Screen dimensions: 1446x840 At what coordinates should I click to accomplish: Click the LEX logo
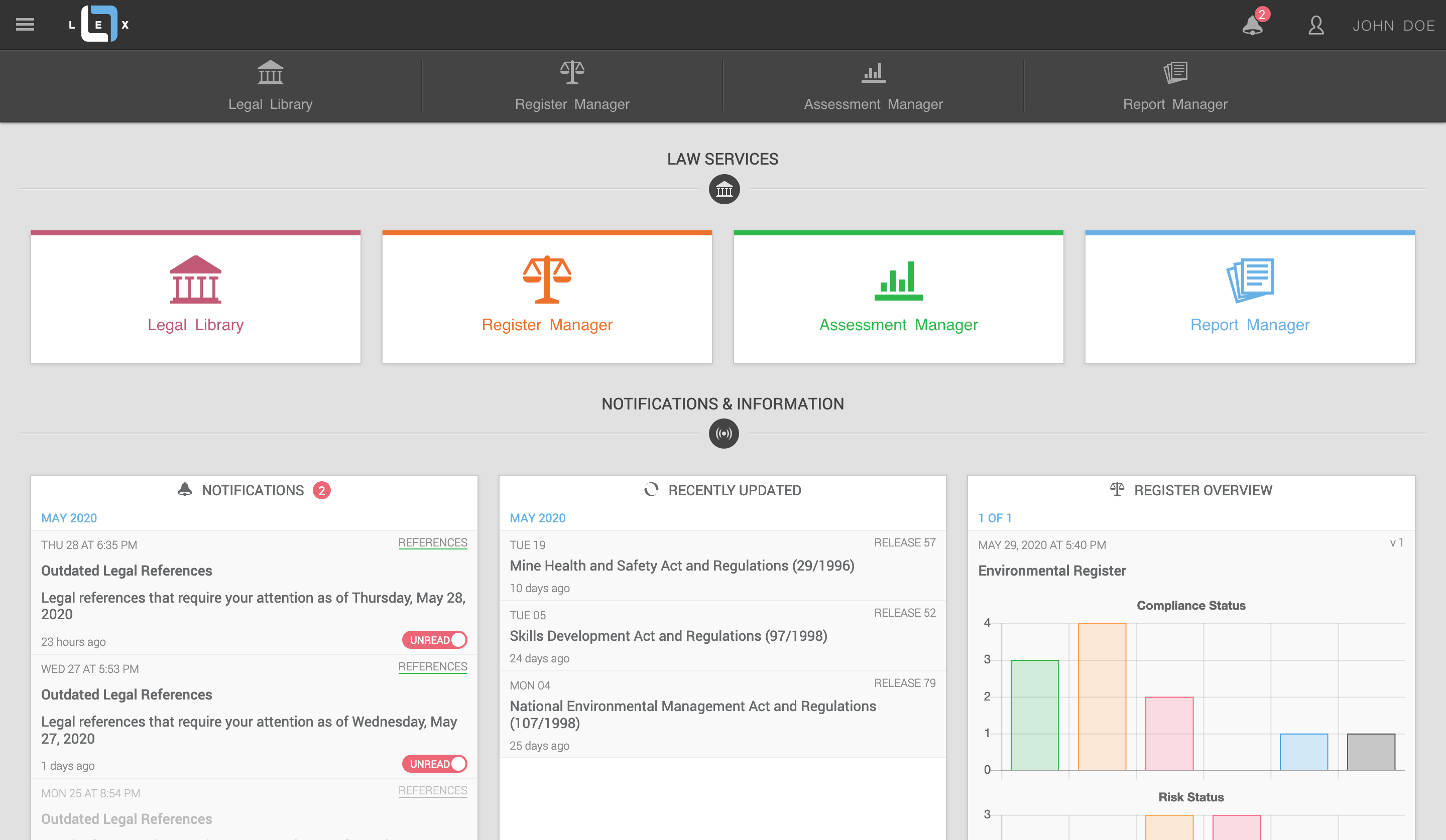(x=99, y=24)
